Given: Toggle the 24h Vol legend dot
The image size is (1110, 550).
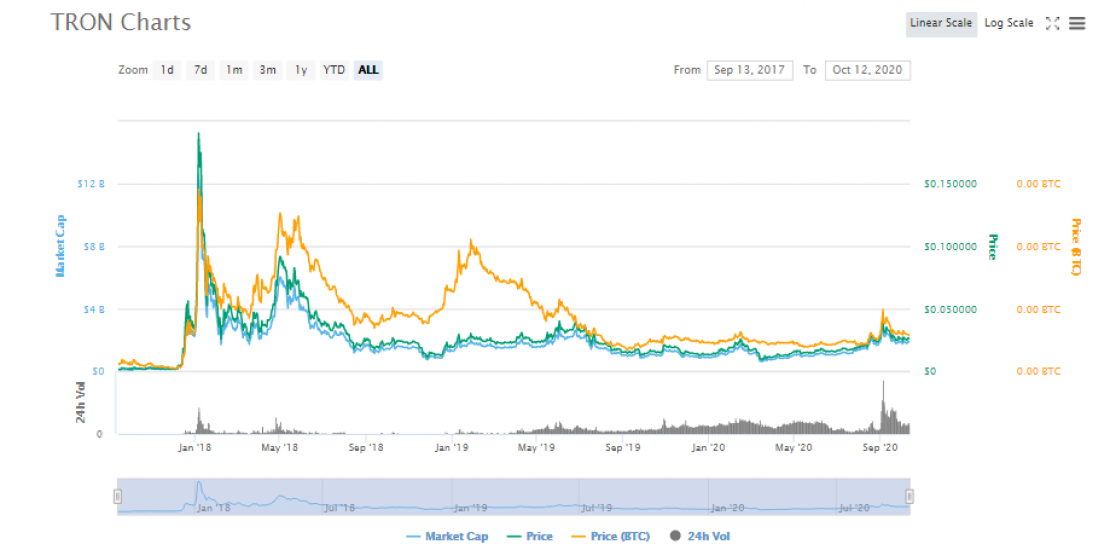Looking at the screenshot, I should click(x=677, y=537).
